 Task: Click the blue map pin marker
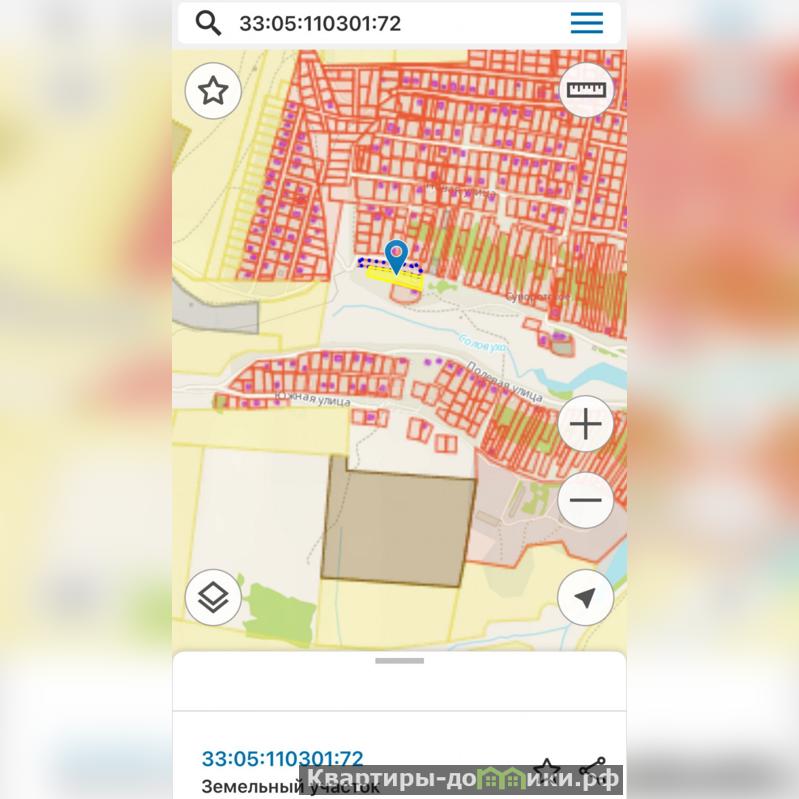pos(396,256)
